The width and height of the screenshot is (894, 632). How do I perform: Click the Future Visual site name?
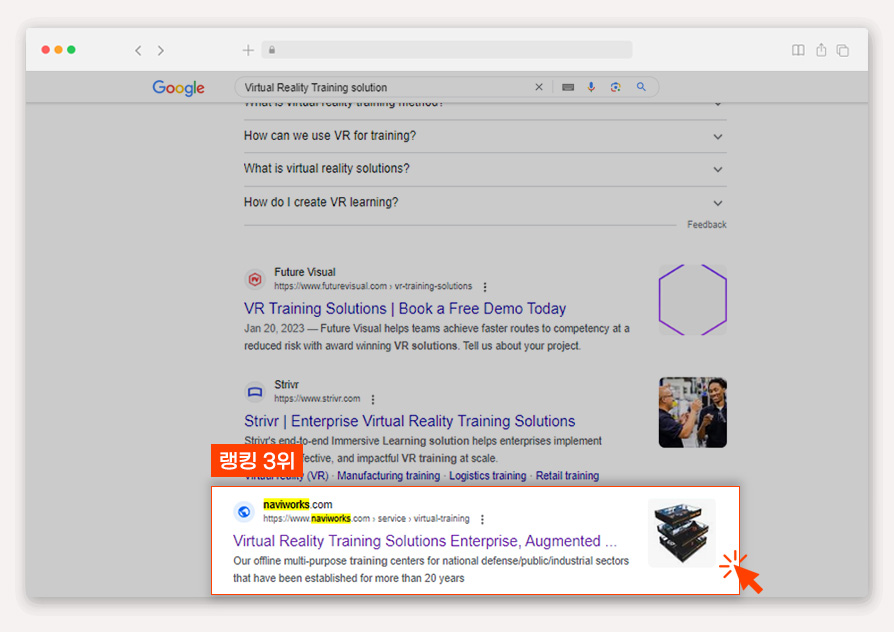coord(304,272)
